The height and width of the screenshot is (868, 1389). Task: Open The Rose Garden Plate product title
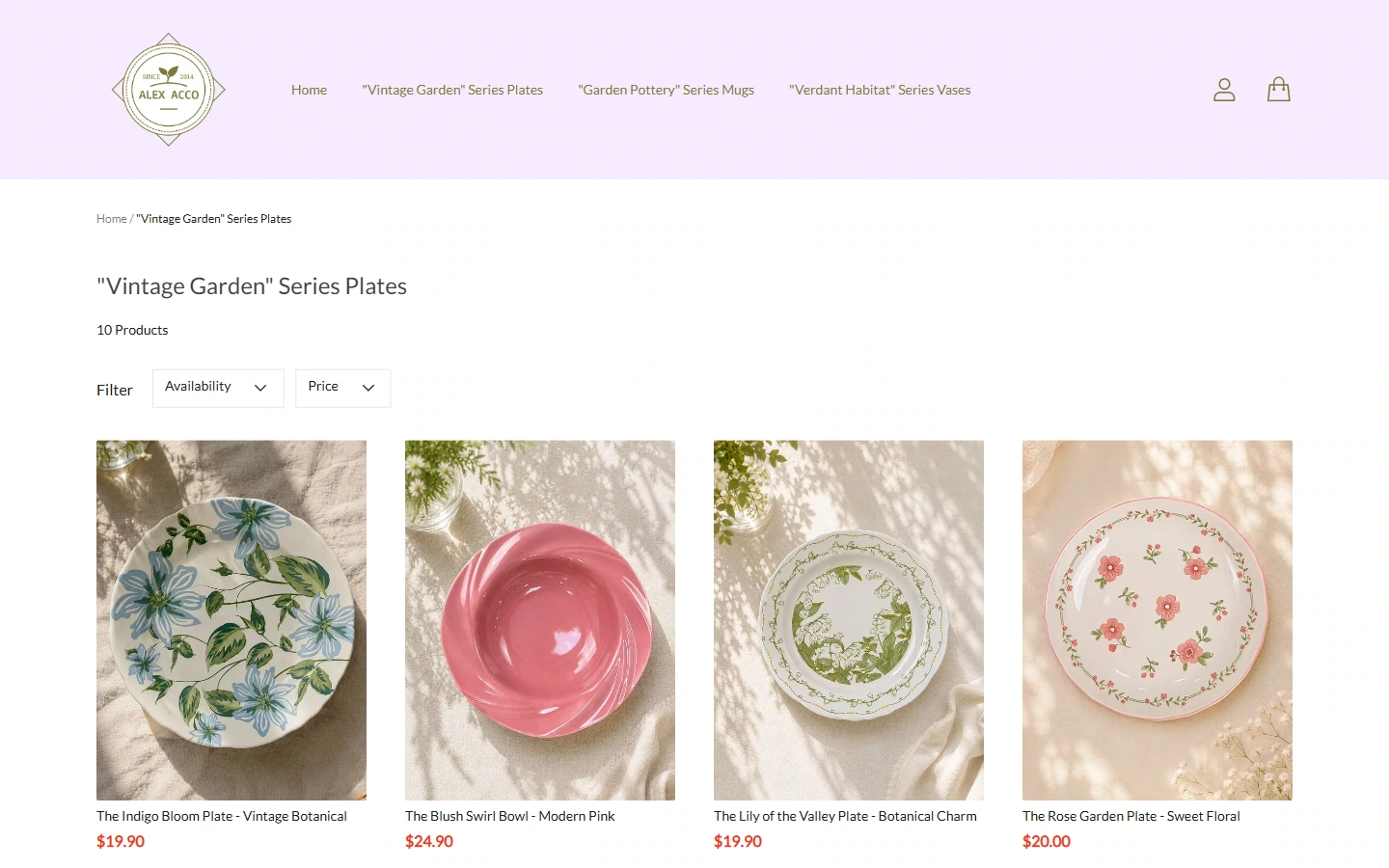pyautogui.click(x=1131, y=816)
